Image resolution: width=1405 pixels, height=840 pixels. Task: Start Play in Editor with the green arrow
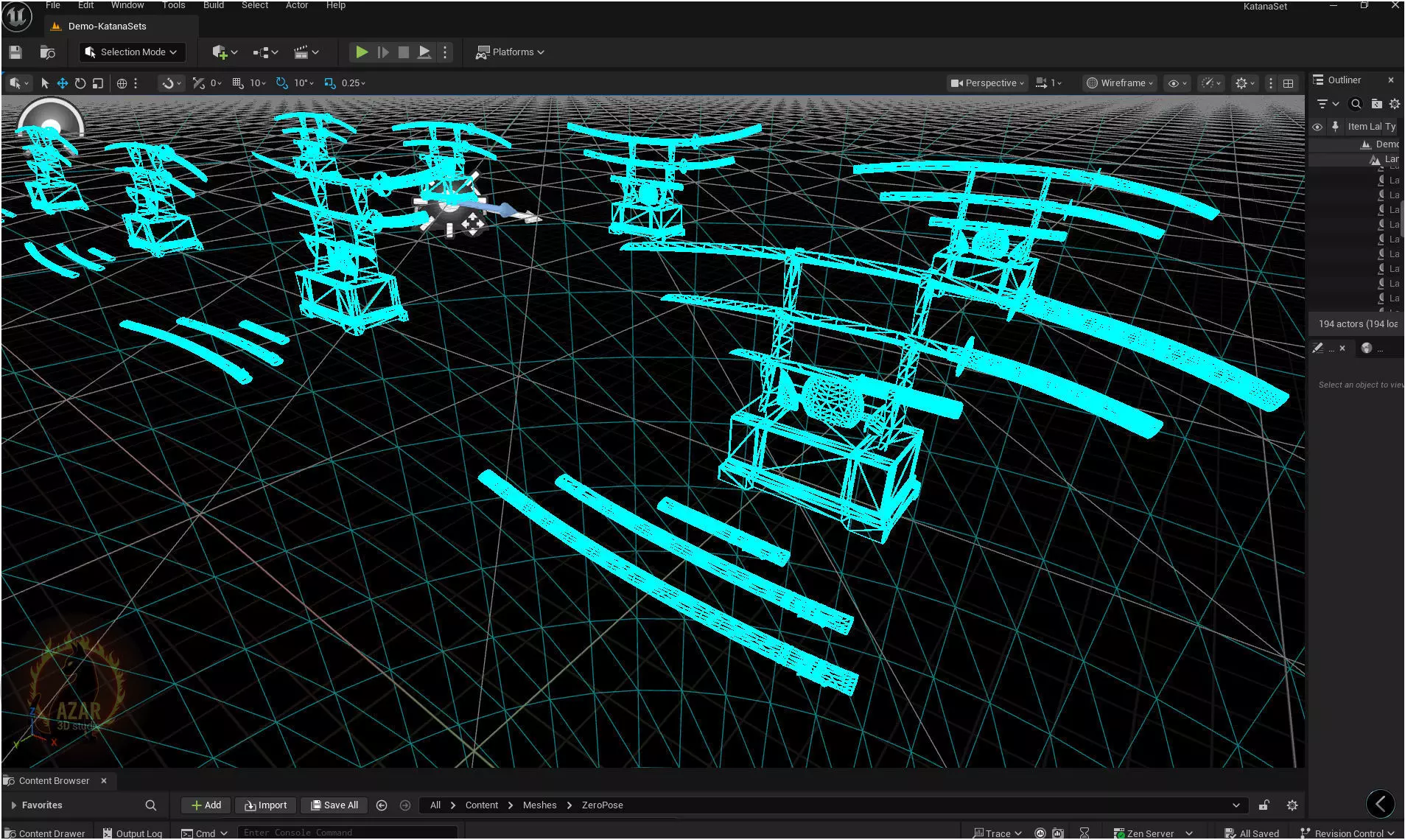tap(361, 52)
